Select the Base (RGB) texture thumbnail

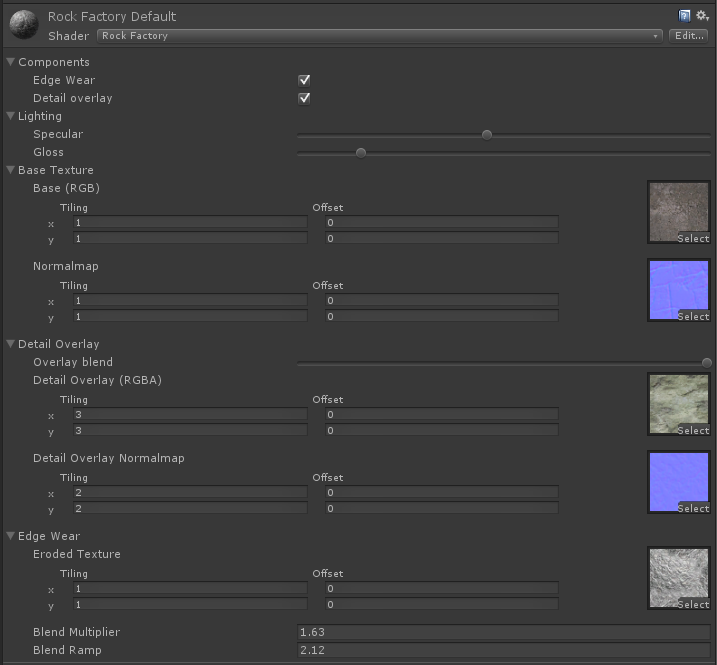678,212
